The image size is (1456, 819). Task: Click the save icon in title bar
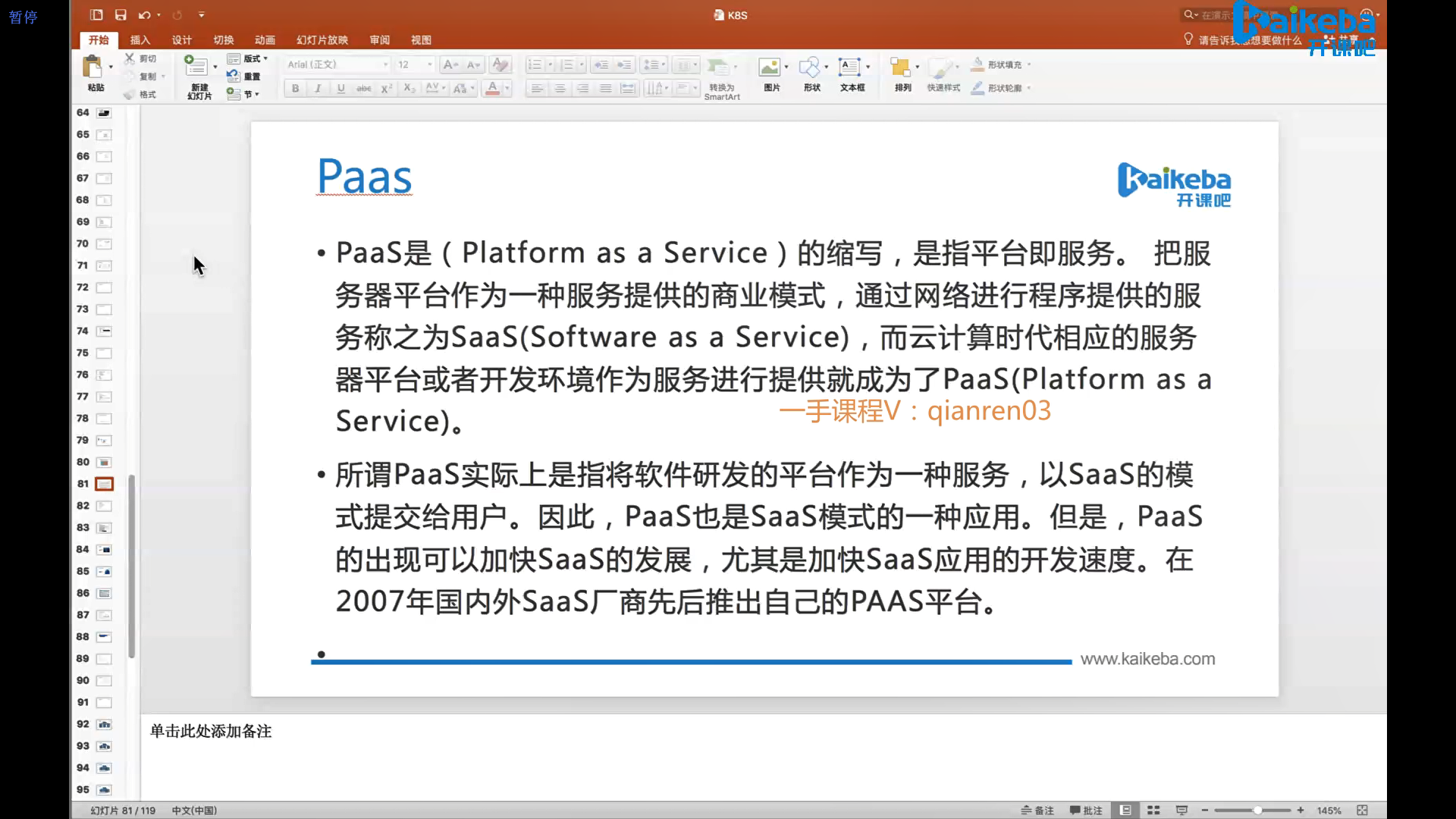[121, 14]
